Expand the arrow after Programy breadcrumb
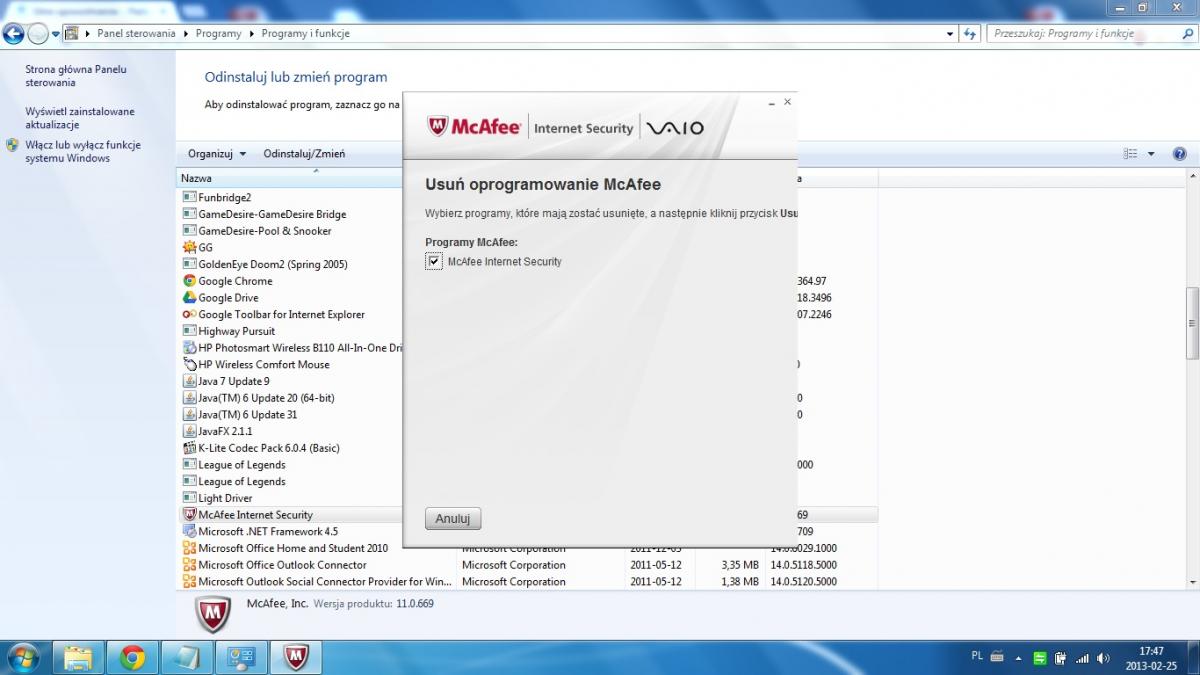This screenshot has height=675, width=1200. click(251, 33)
